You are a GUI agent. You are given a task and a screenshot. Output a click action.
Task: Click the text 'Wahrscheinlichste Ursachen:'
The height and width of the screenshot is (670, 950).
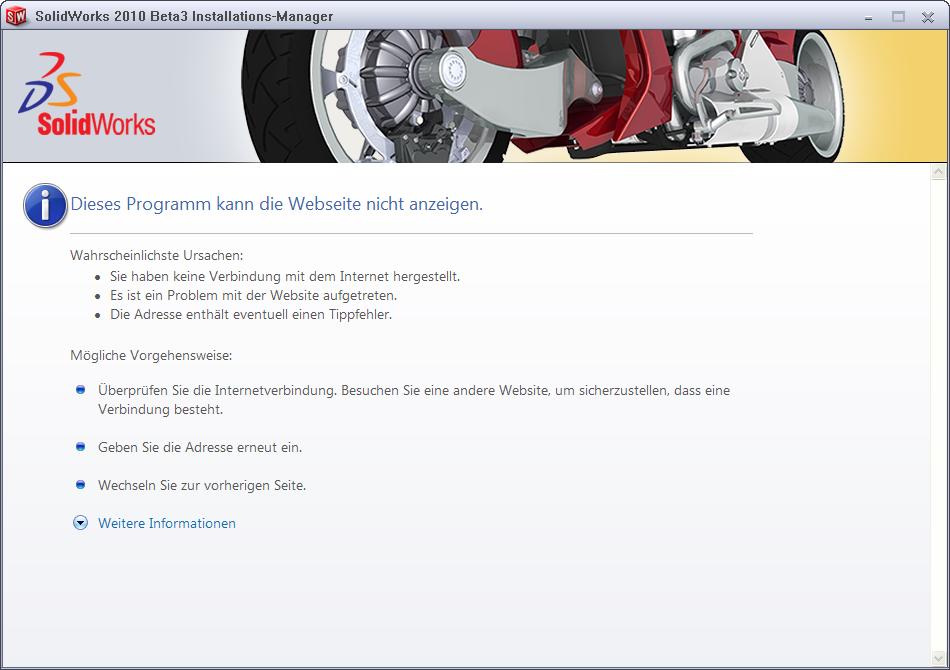(x=157, y=256)
